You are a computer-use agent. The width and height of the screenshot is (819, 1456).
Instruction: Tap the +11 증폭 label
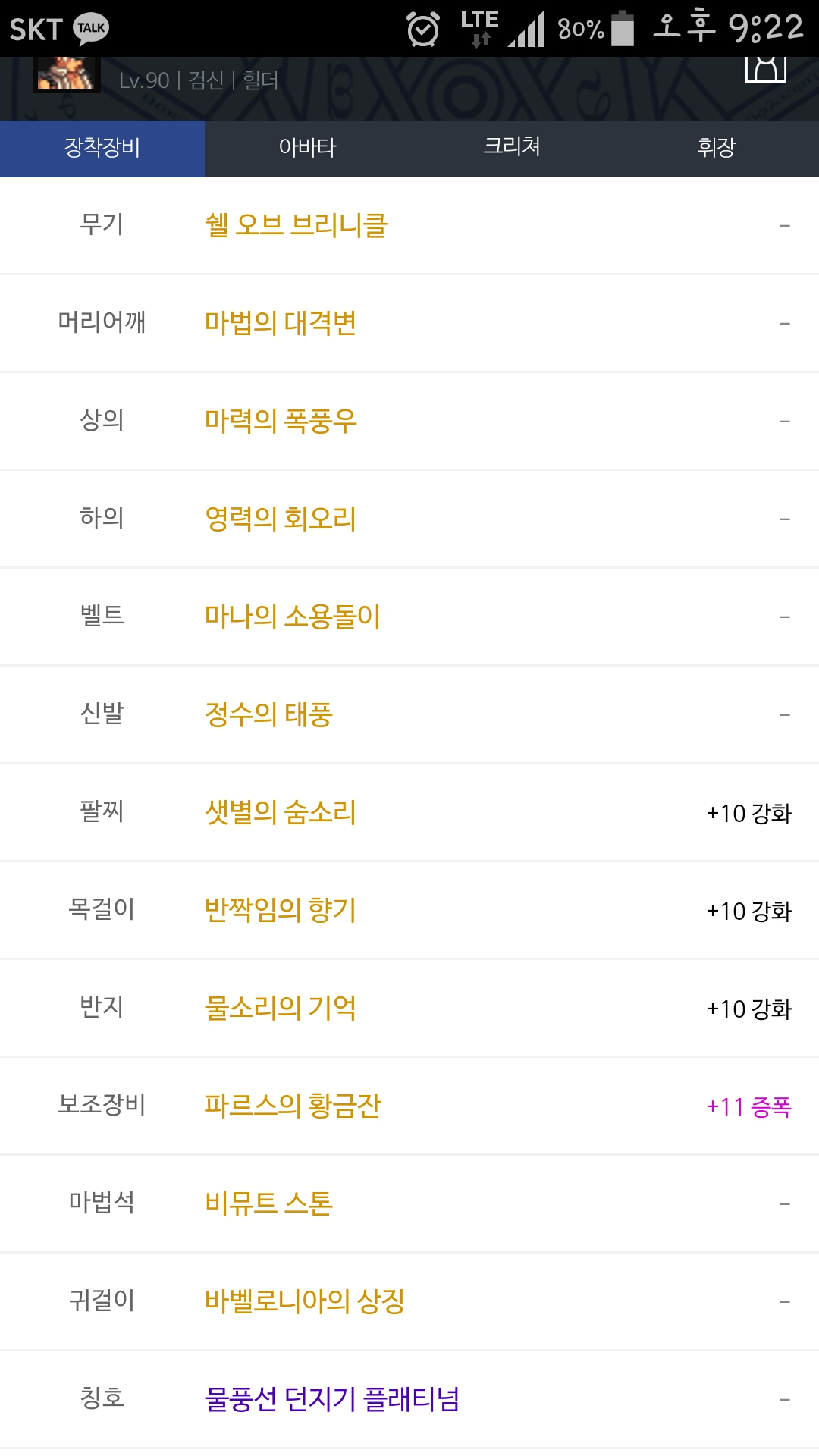(x=748, y=1107)
